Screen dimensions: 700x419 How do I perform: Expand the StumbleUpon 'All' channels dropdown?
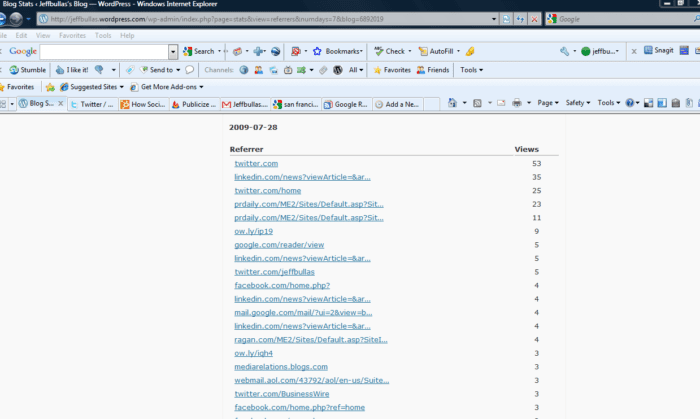[x=356, y=70]
